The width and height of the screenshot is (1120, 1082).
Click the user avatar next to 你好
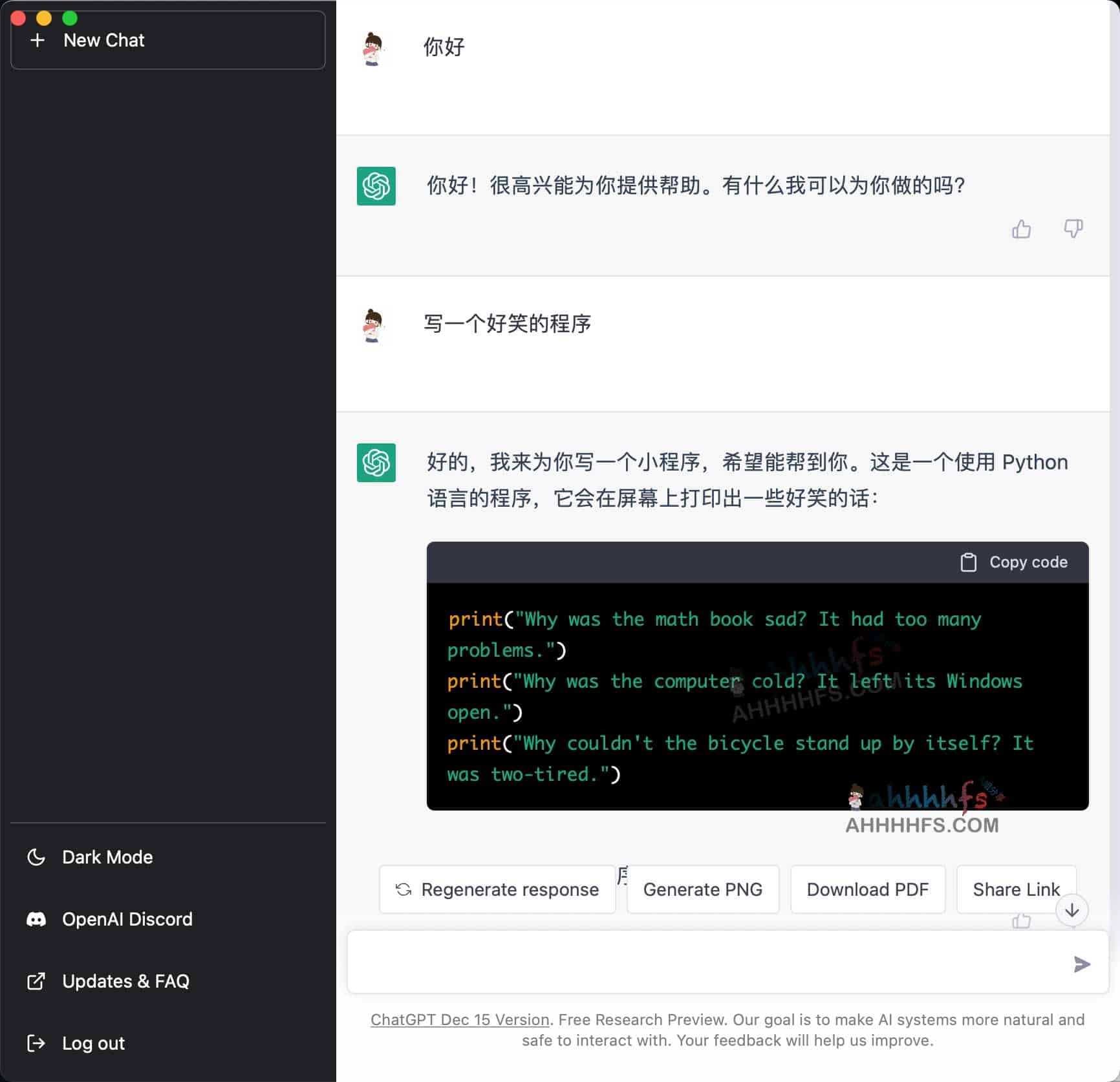coord(375,48)
